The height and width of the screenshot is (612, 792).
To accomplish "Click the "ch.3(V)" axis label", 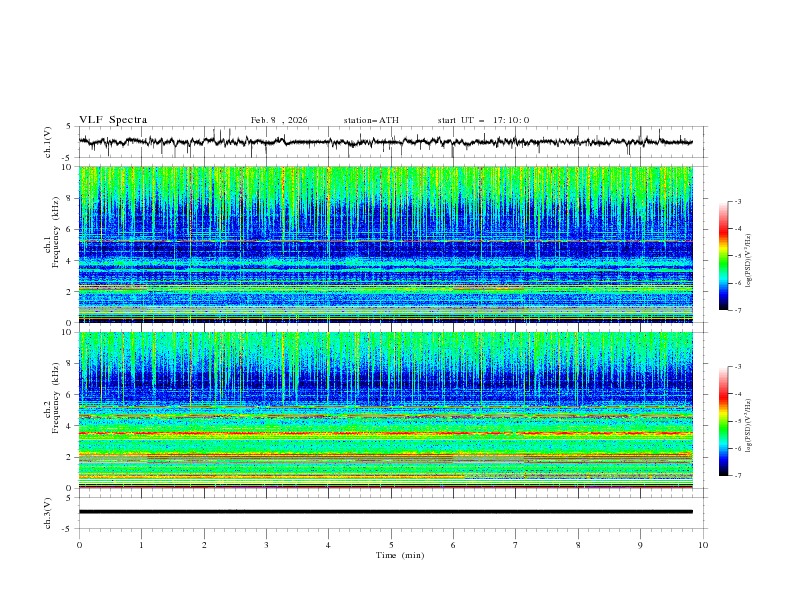I will point(49,511).
